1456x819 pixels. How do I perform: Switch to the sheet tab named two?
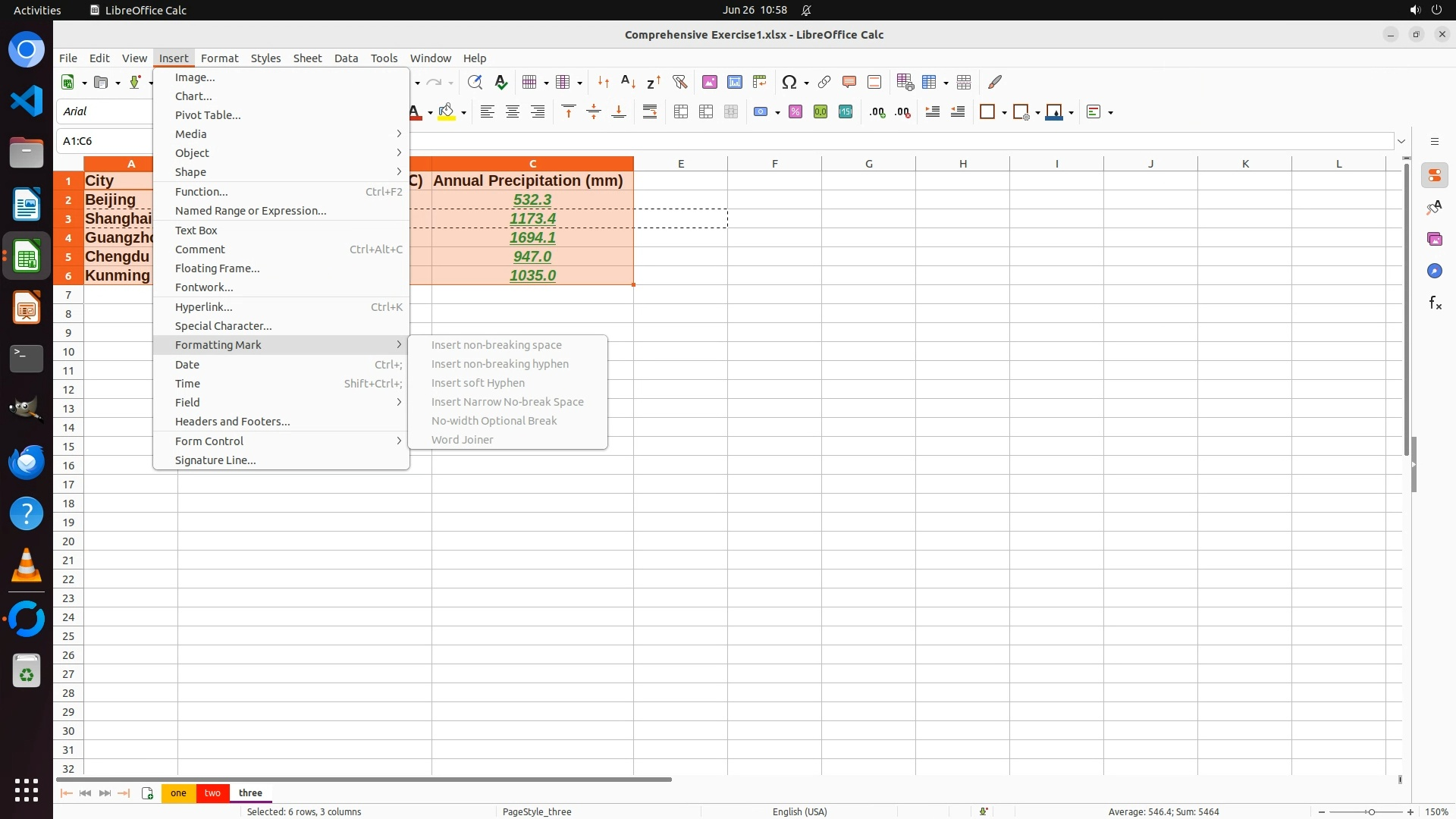pyautogui.click(x=212, y=793)
